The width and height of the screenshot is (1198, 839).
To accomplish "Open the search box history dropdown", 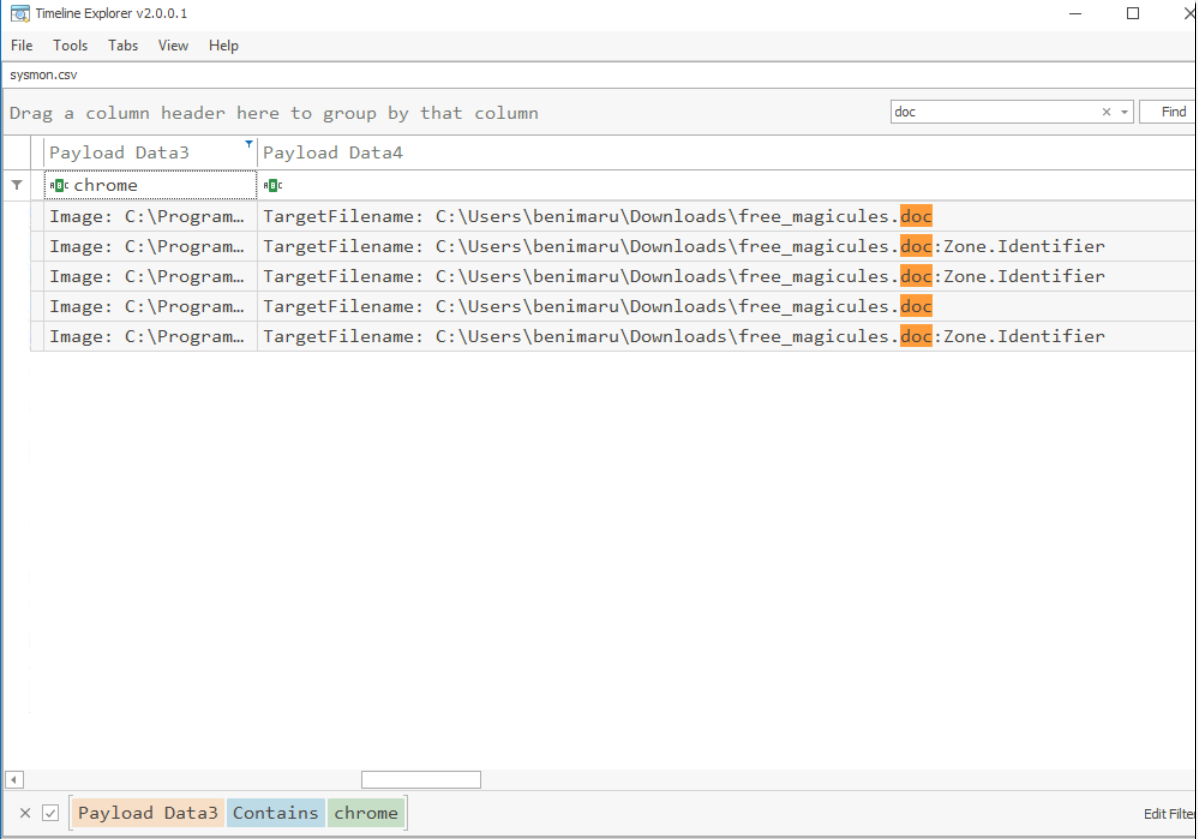I will tap(1124, 112).
